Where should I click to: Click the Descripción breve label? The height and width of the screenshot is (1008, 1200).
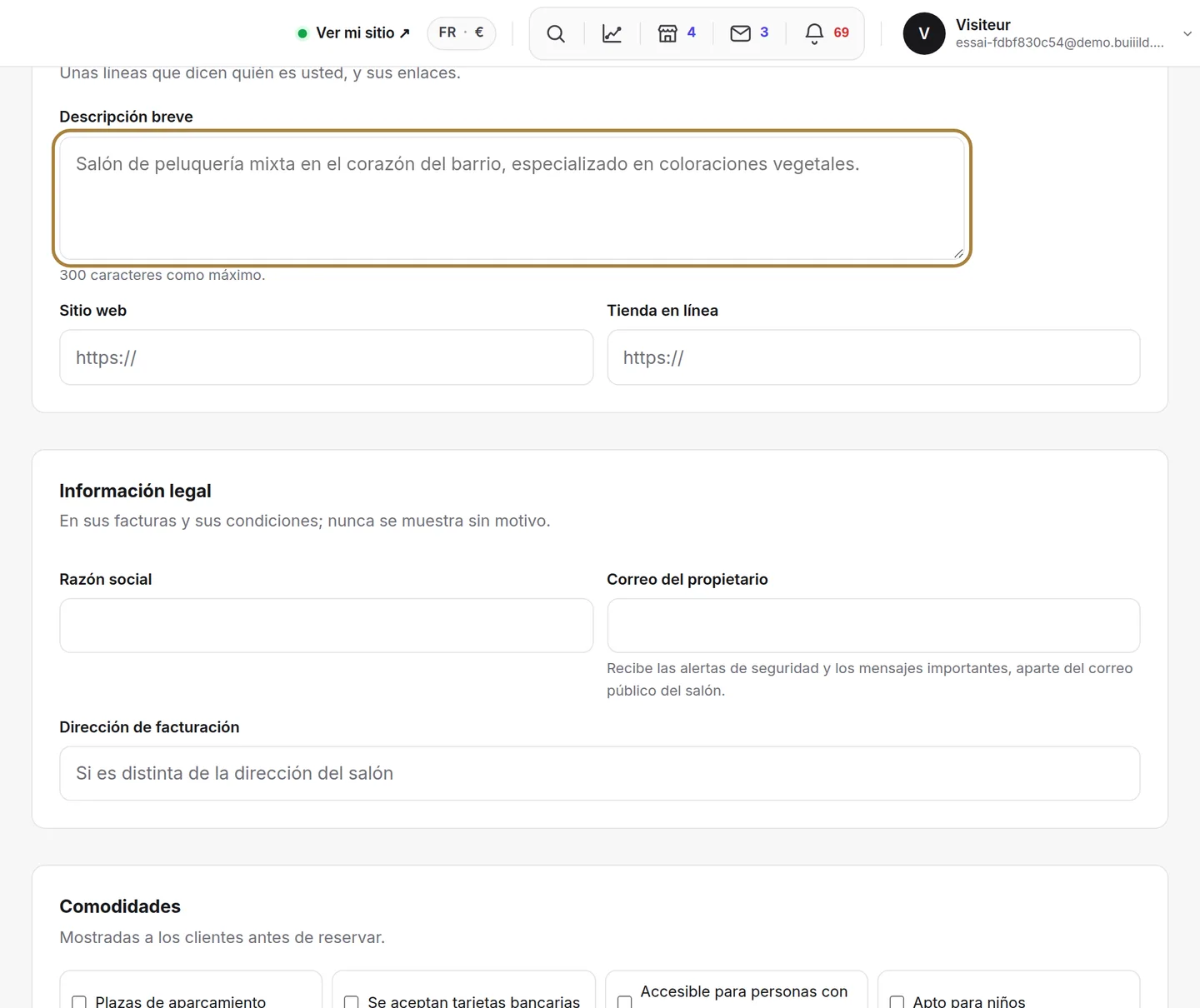tap(126, 117)
